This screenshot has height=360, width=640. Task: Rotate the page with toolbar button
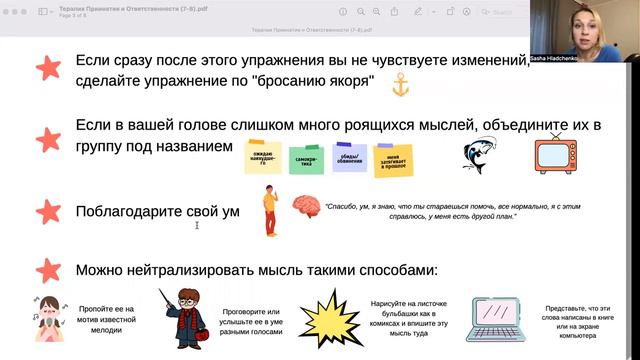(450, 12)
